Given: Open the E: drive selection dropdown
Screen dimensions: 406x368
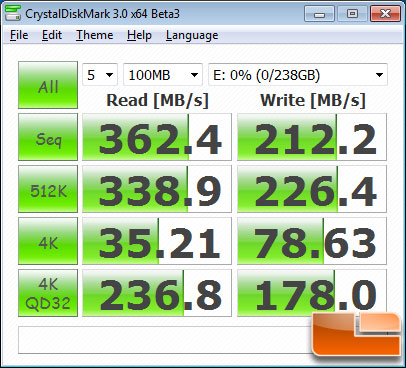Looking at the screenshot, I should coord(298,75).
